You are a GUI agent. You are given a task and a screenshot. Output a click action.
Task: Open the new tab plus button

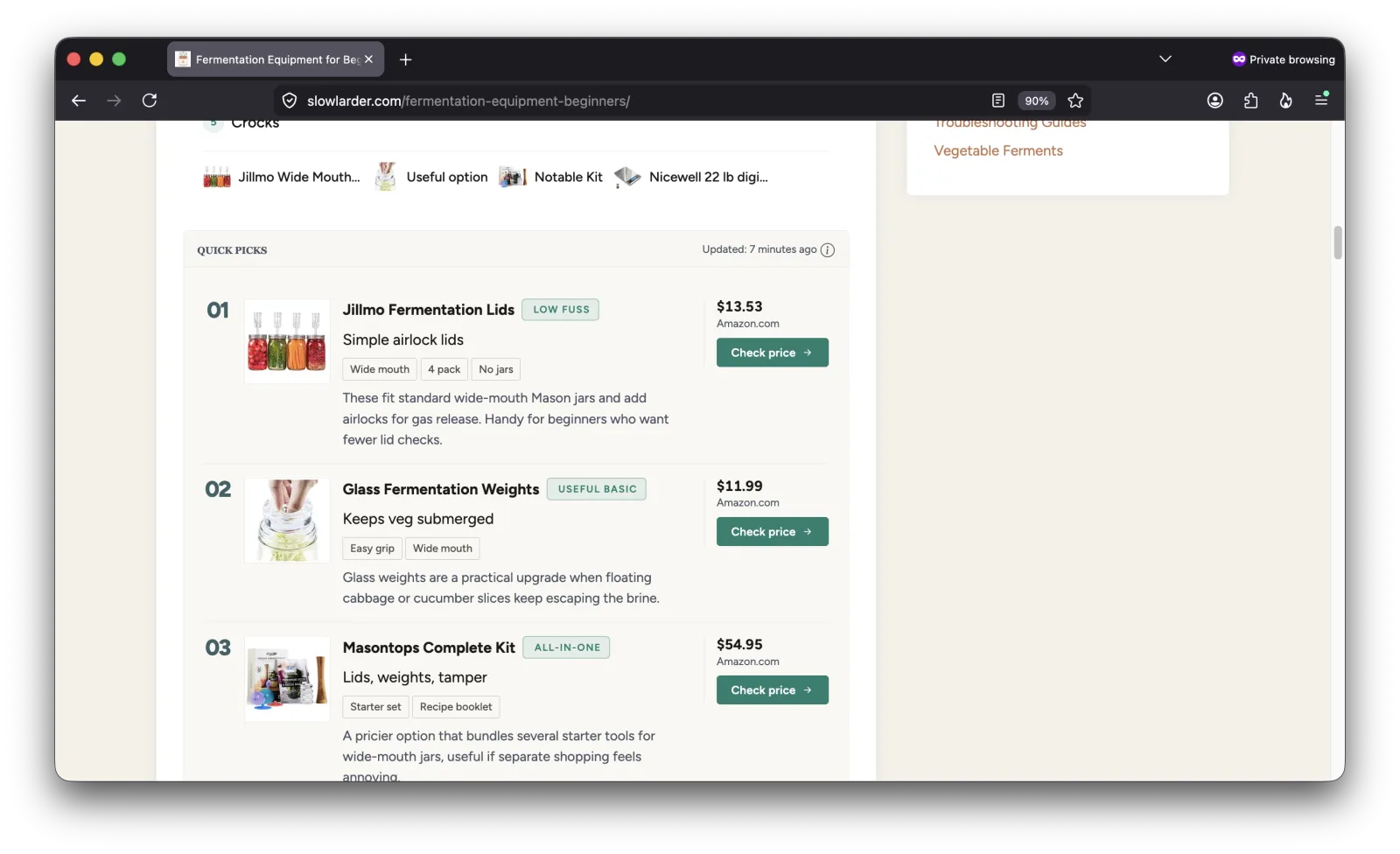point(405,59)
